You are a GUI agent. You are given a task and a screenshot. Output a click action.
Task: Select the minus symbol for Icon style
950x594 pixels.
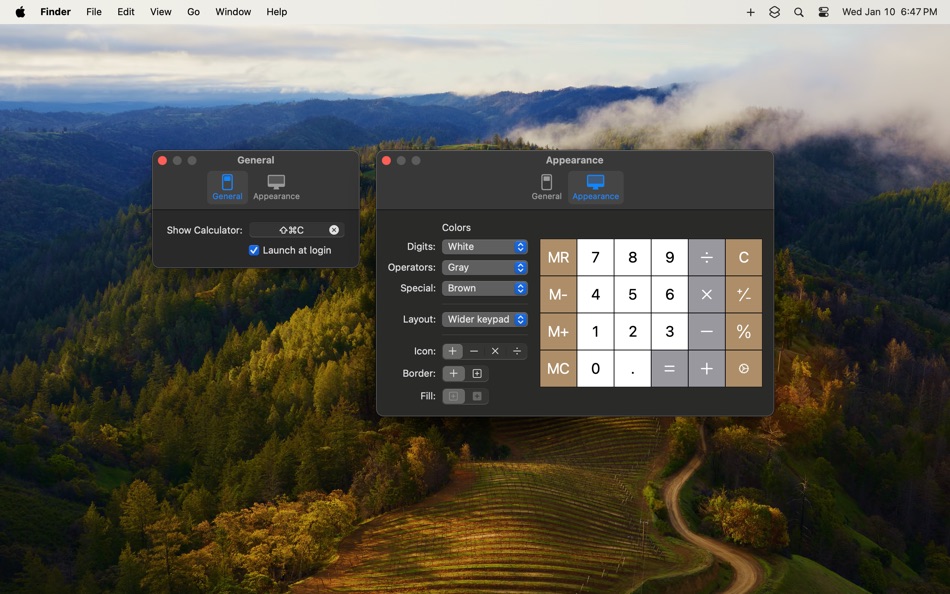[x=474, y=351]
